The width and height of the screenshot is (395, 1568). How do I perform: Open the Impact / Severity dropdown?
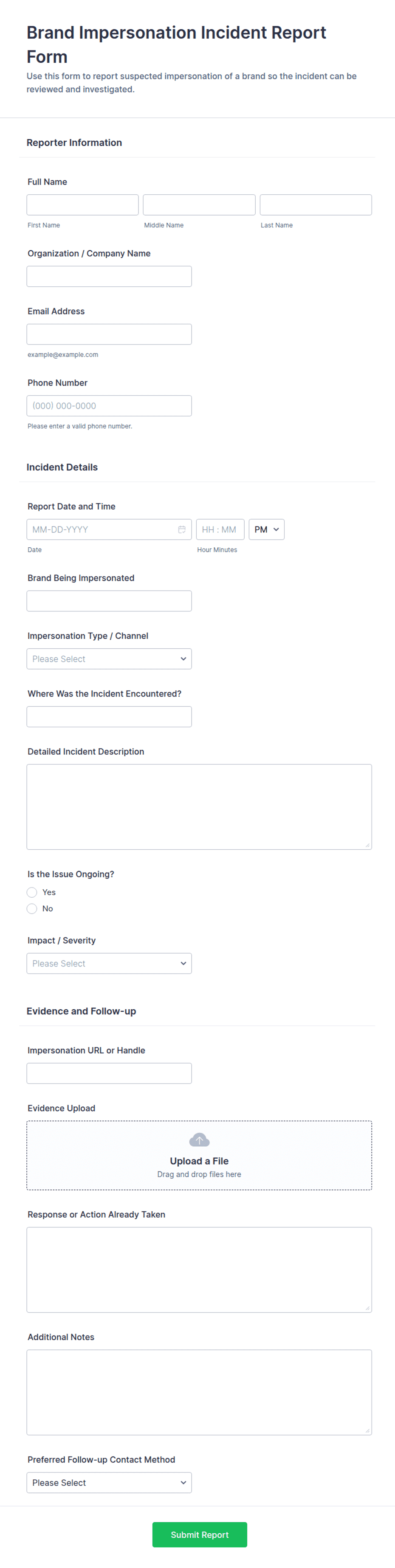coord(109,963)
